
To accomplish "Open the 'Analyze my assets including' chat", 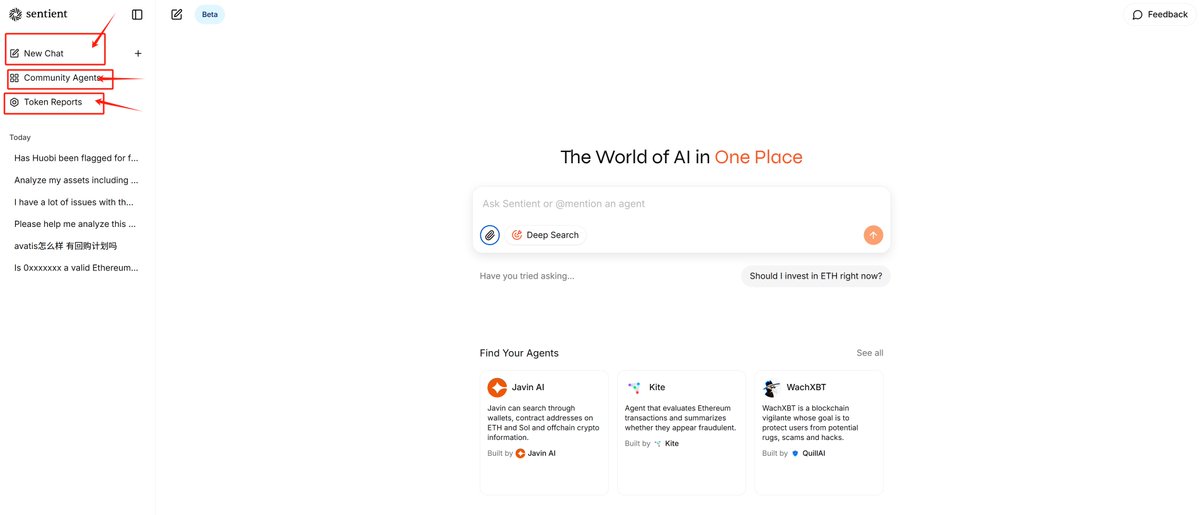I will [76, 180].
